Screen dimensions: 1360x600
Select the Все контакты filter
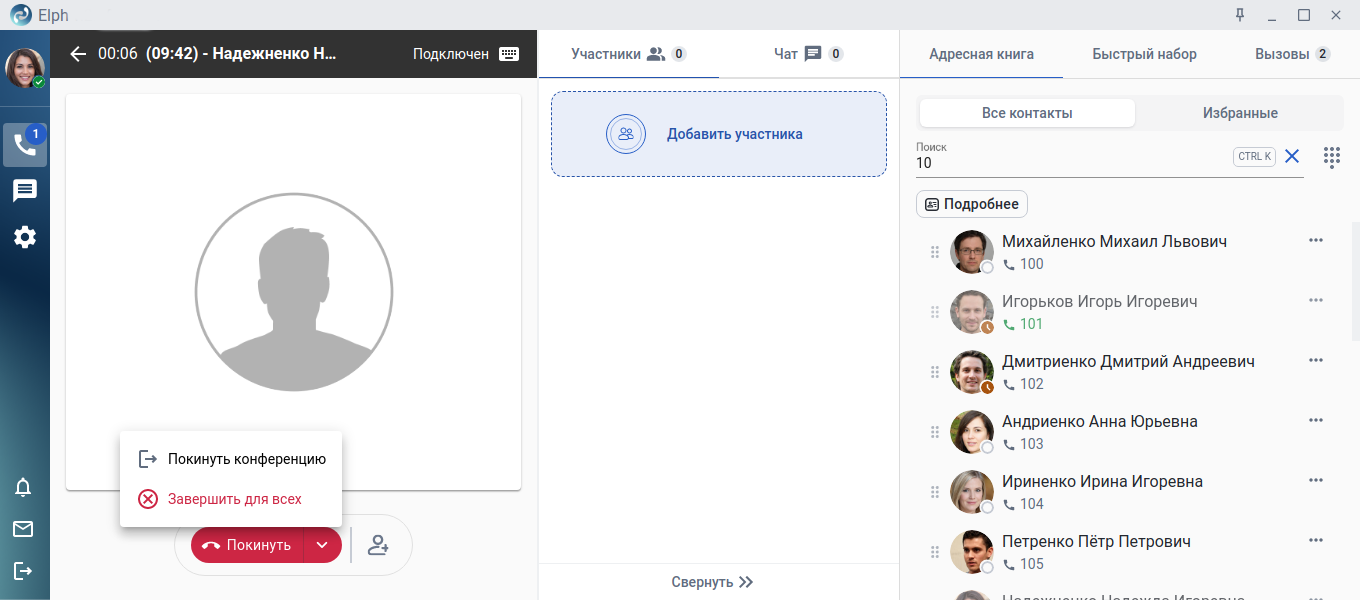tap(1027, 113)
